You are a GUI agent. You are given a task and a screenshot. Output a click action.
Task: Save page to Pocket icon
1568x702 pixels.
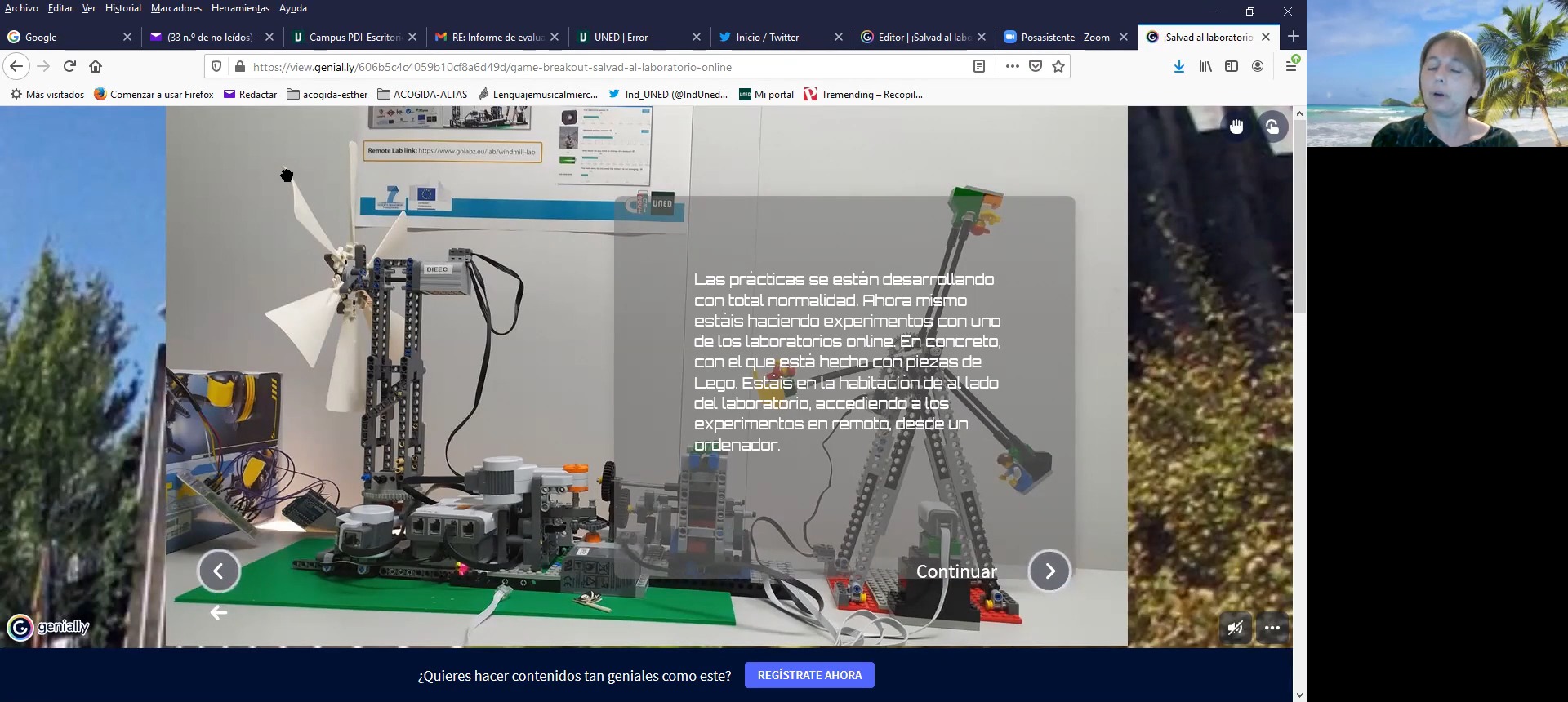pos(1036,67)
